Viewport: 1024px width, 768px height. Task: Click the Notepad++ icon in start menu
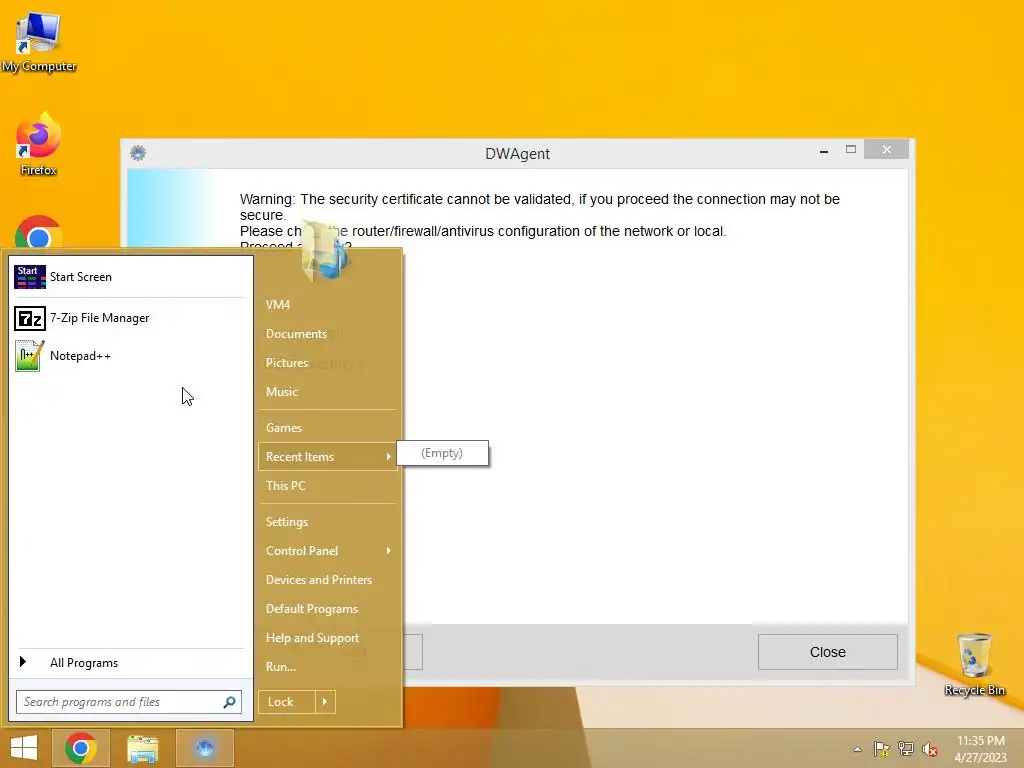tap(29, 356)
